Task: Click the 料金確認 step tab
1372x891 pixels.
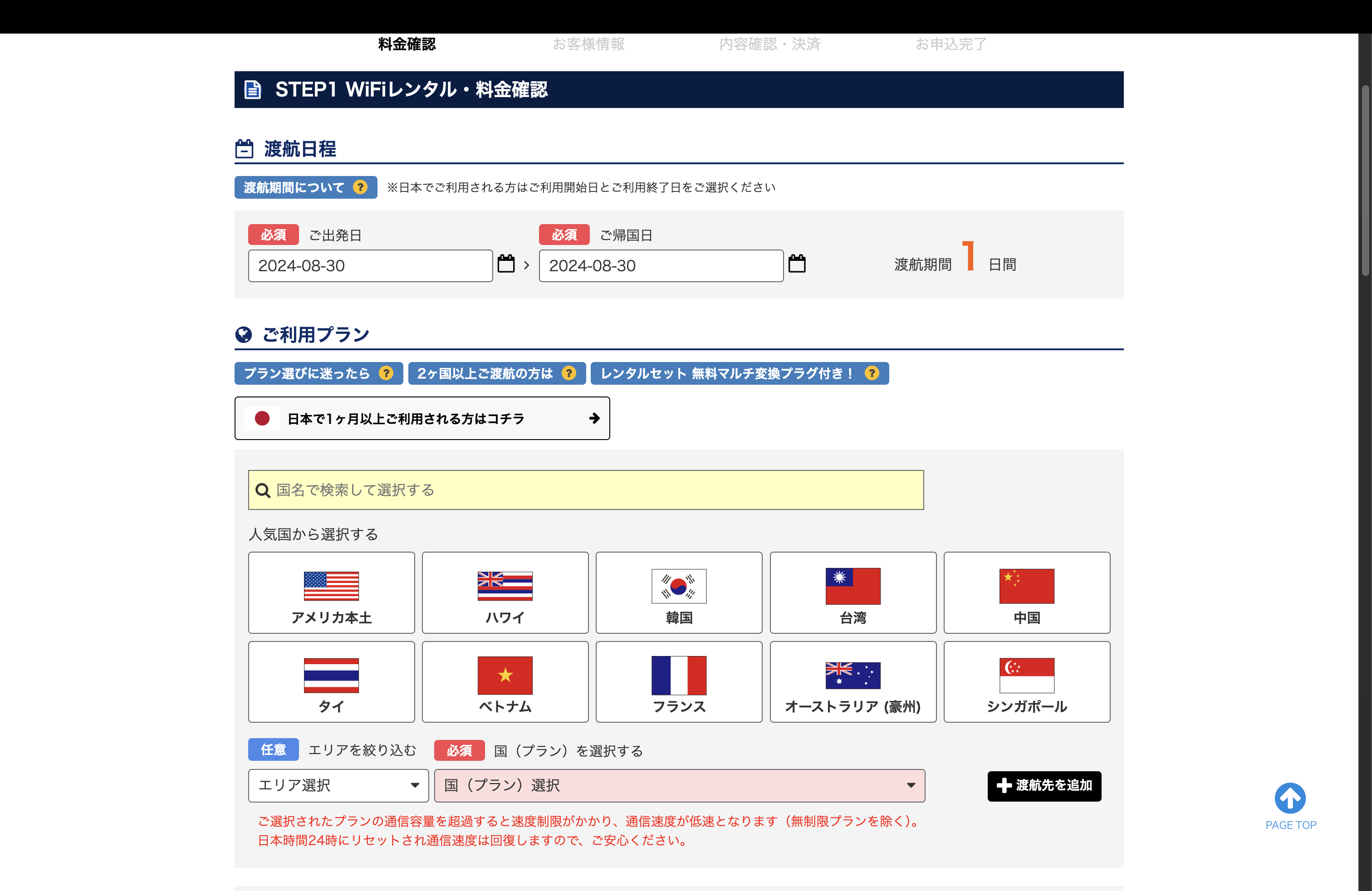Action: coord(407,44)
